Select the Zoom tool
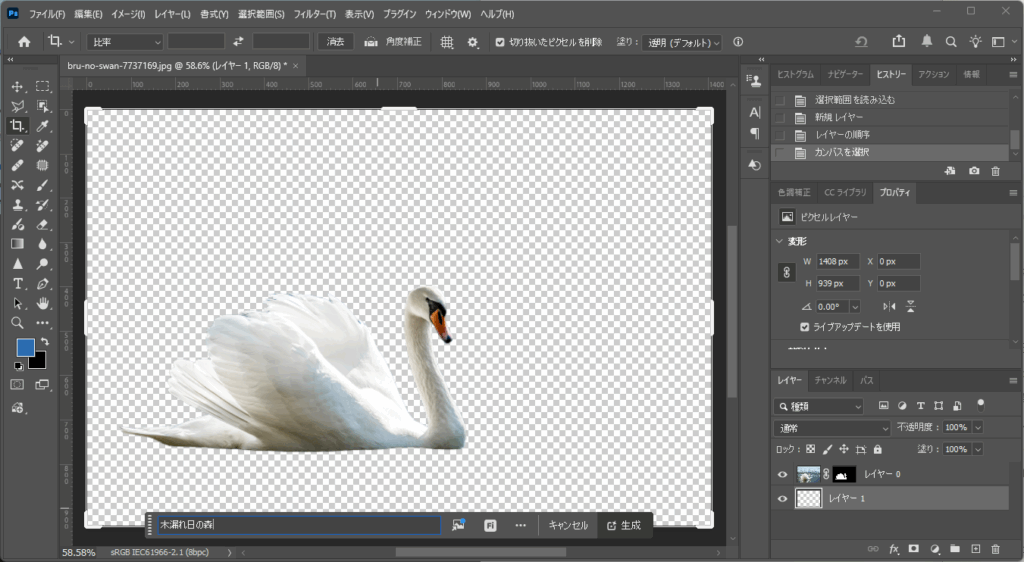This screenshot has width=1024, height=562. click(x=17, y=323)
